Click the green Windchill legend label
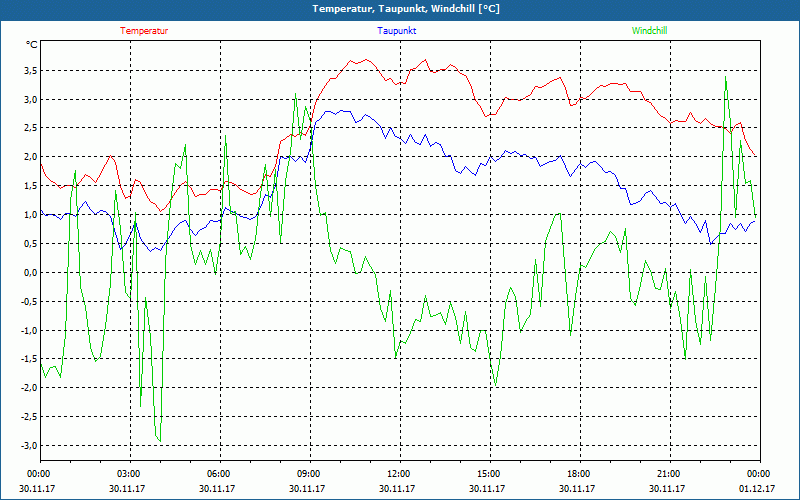The width and height of the screenshot is (800, 500). coord(649,31)
